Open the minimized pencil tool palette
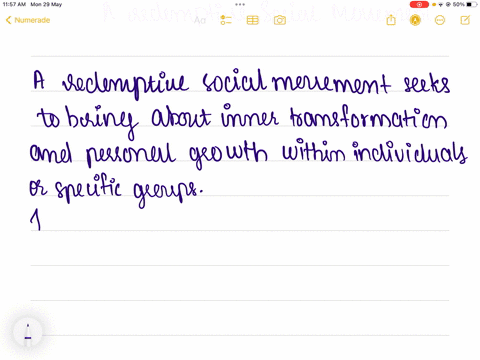Image resolution: width=480 pixels, height=360 pixels. click(28, 332)
